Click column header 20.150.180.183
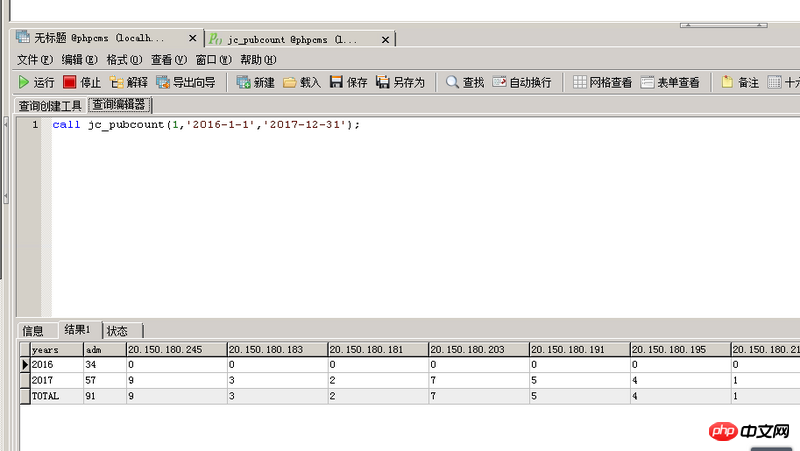The height and width of the screenshot is (451, 800). [x=277, y=349]
